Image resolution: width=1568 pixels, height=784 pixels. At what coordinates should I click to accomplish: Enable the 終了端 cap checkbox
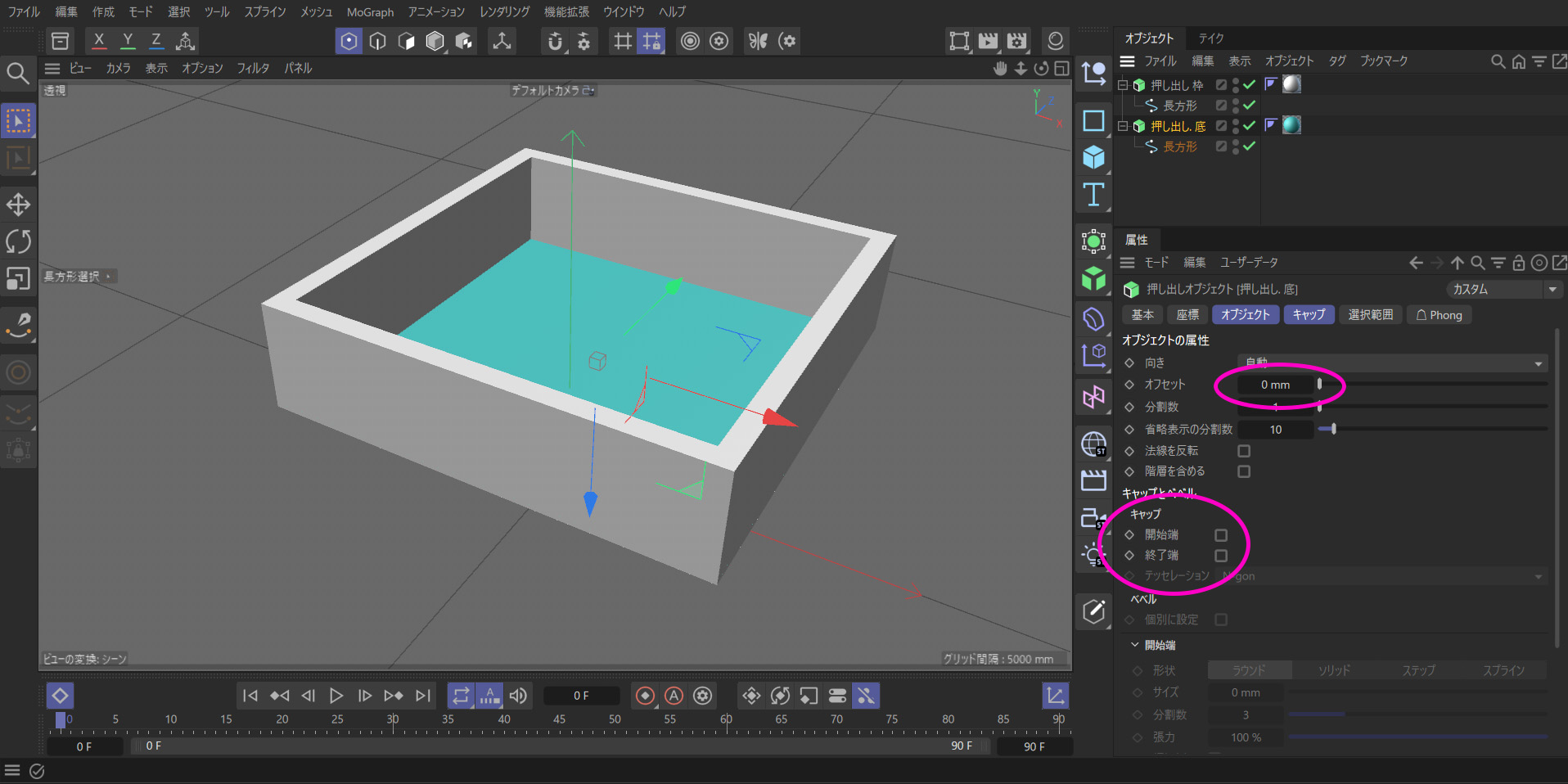coord(1221,556)
